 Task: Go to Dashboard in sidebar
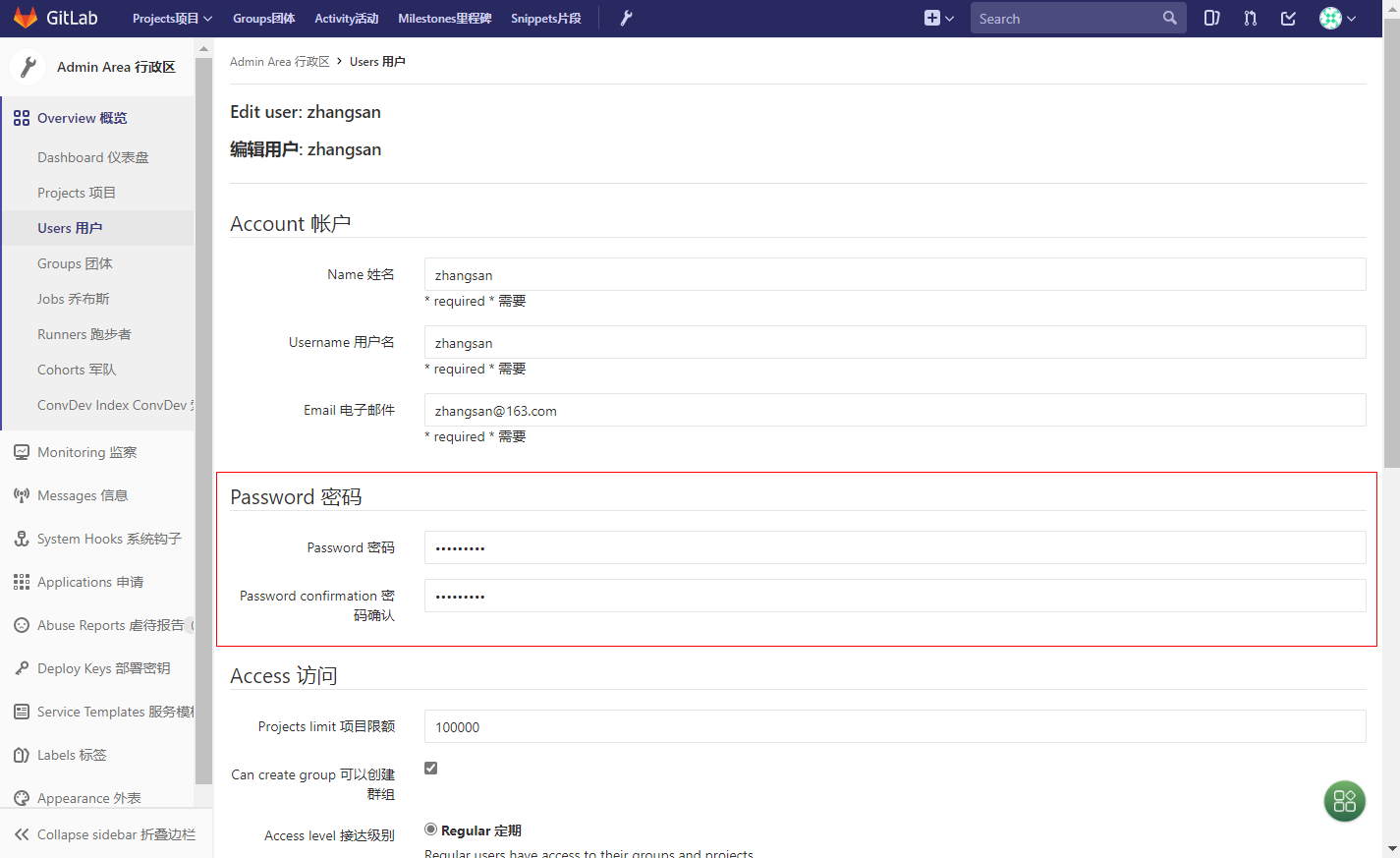(x=93, y=157)
